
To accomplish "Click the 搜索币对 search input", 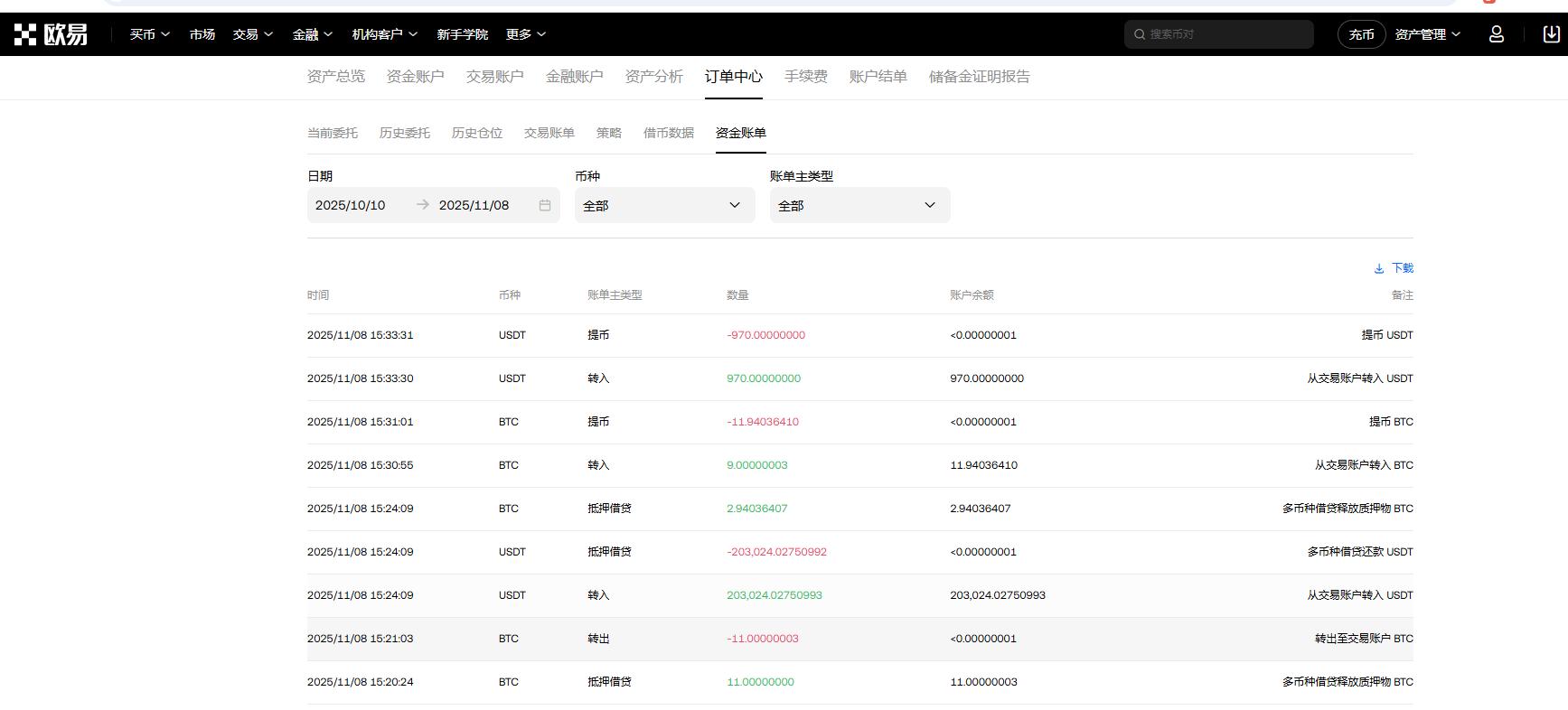I will click(1225, 34).
